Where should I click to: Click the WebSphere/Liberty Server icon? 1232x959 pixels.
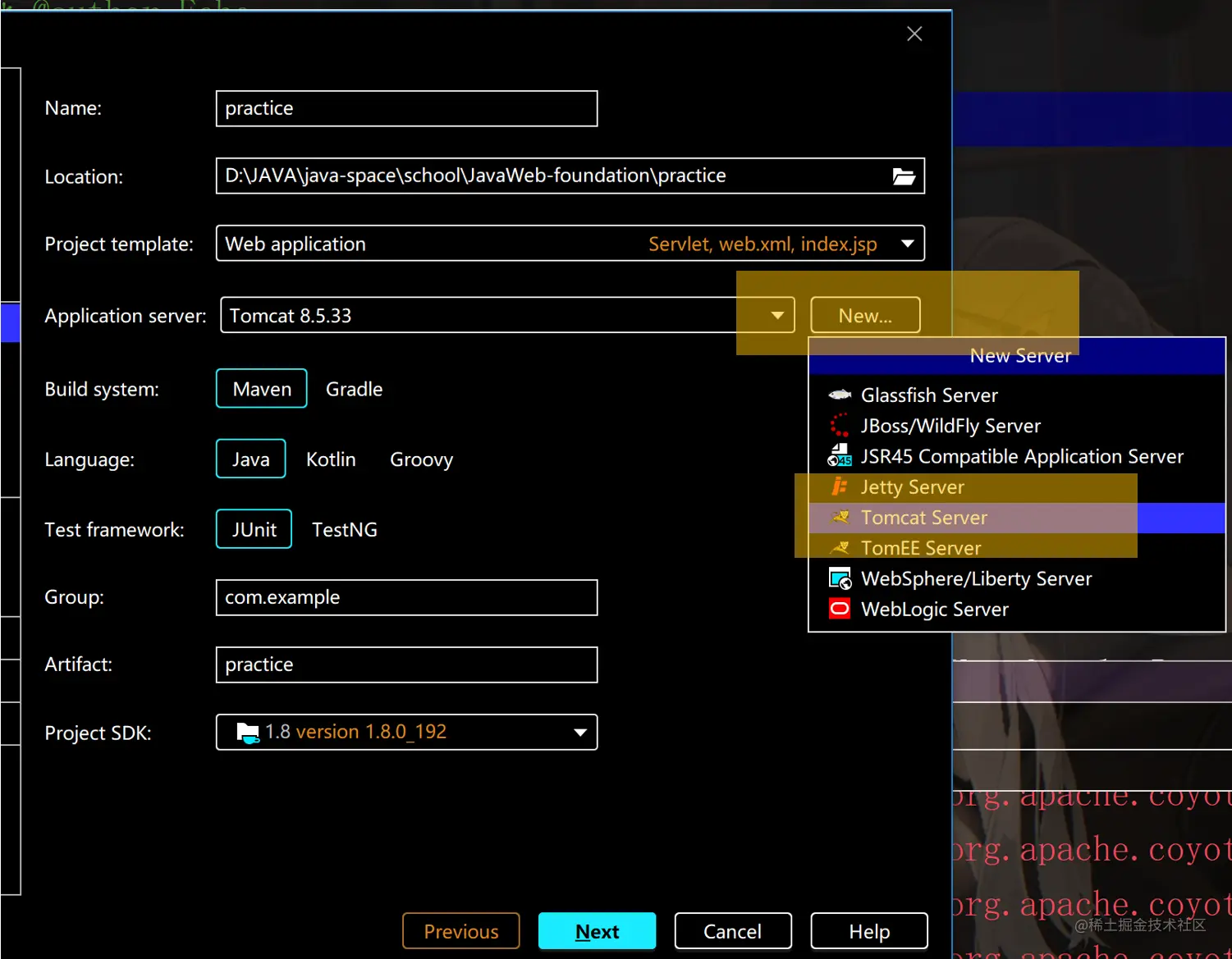(x=840, y=578)
